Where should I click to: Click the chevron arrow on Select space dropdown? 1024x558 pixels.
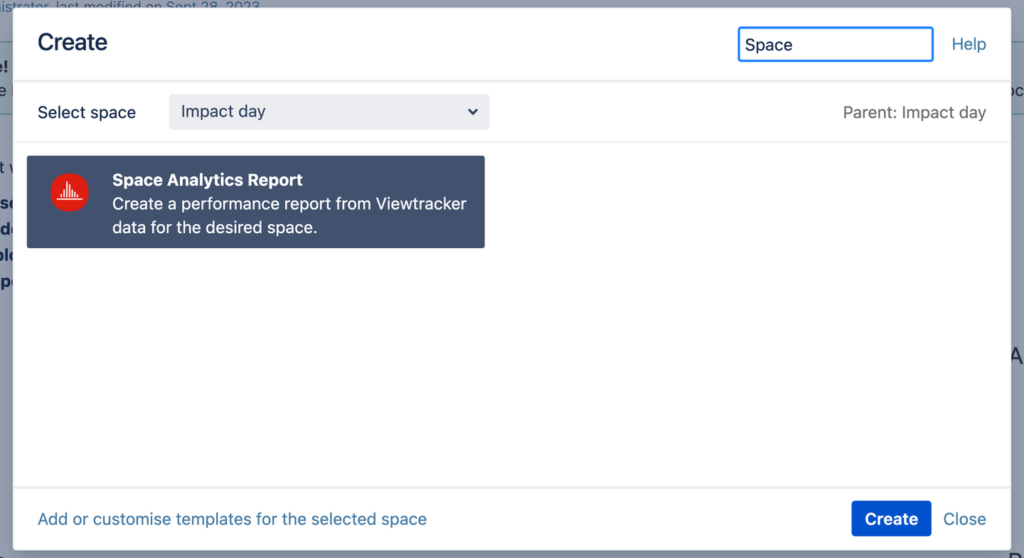[473, 112]
